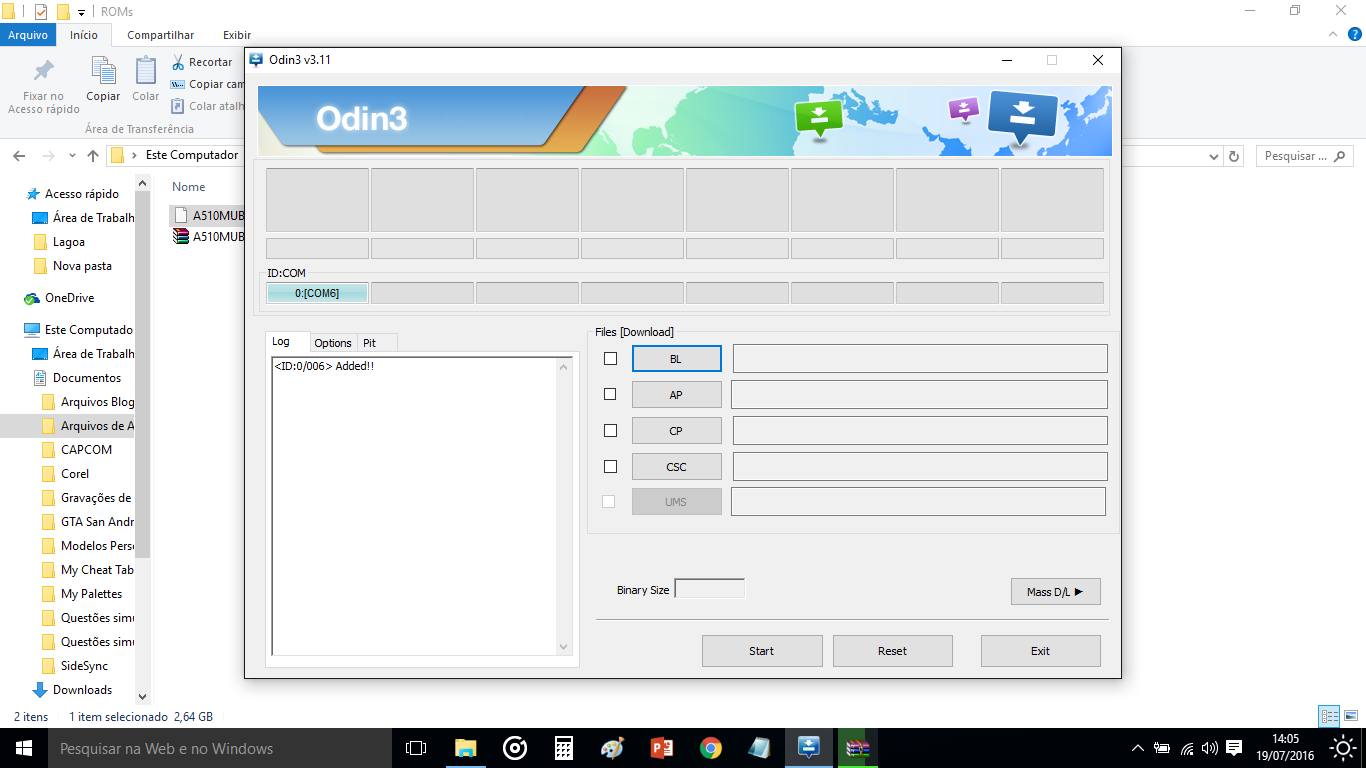The image size is (1366, 768).
Task: Click the Explorer forward arrow
Action: pyautogui.click(x=48, y=156)
